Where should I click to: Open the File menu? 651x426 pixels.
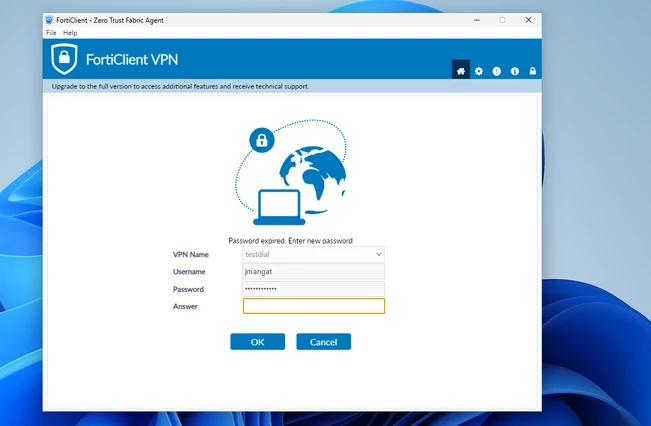tap(51, 33)
